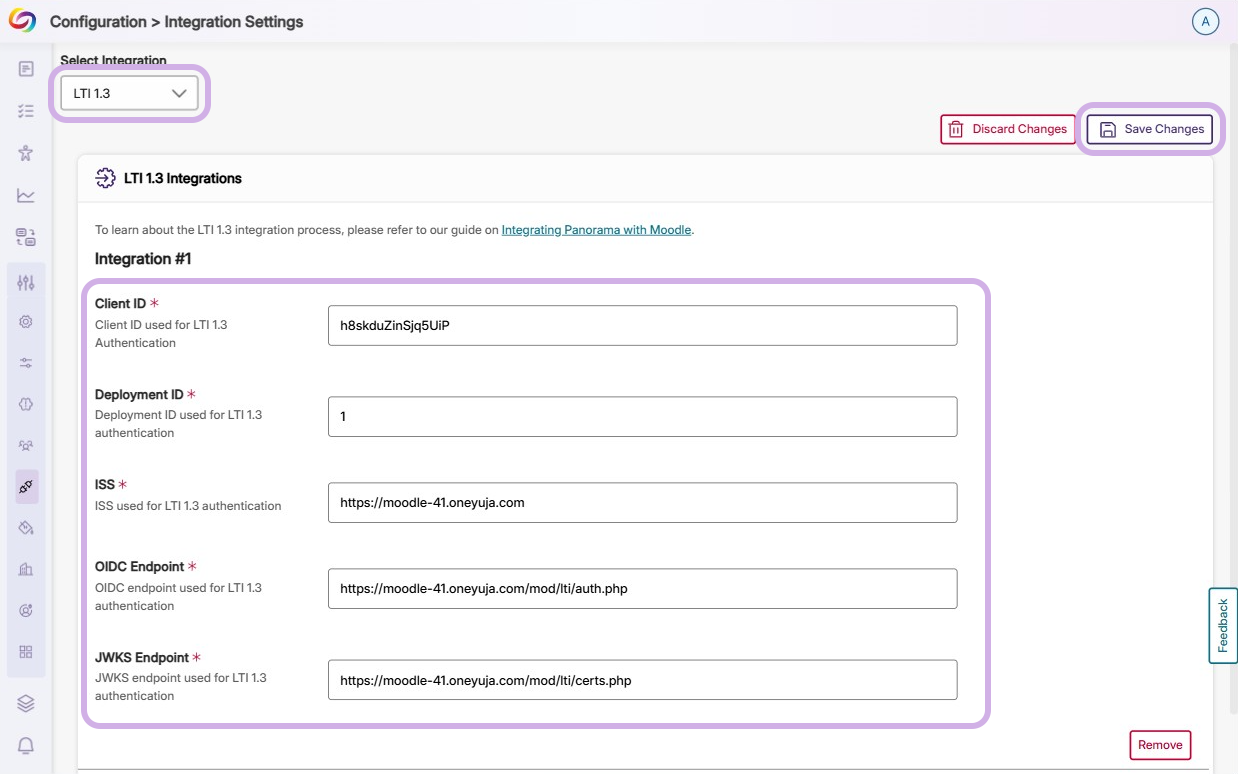Screen dimensions: 1238x774
Task: Click the 'Client ID' field label
Action: click(x=121, y=304)
